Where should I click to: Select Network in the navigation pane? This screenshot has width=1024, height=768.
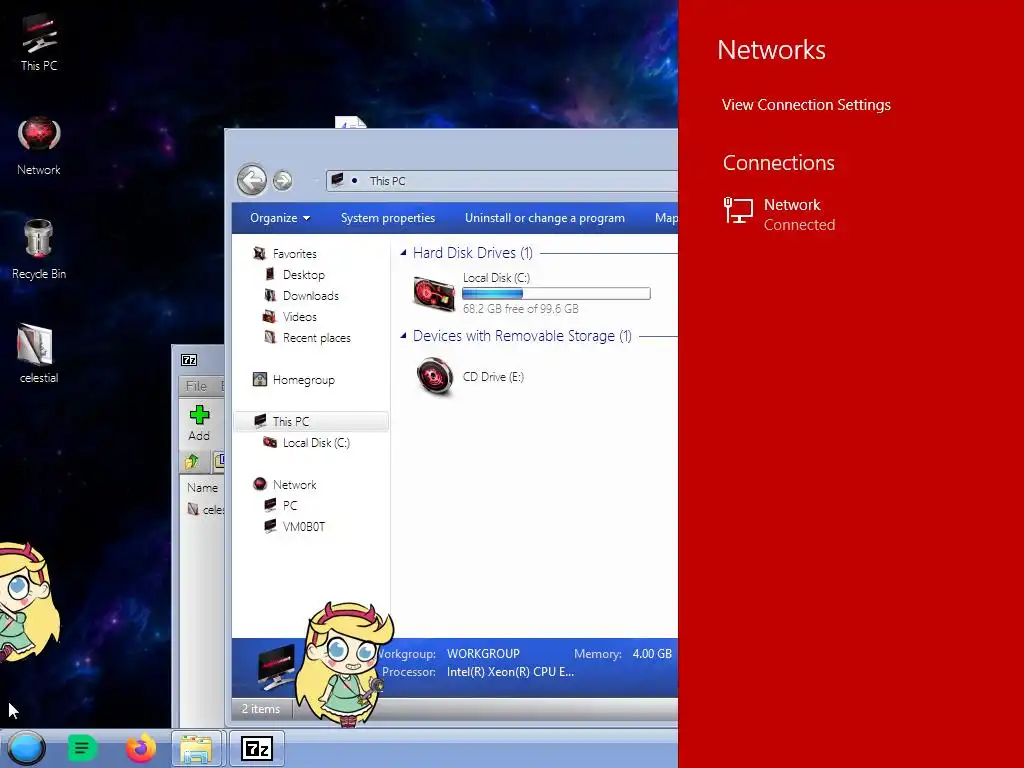click(x=285, y=485)
